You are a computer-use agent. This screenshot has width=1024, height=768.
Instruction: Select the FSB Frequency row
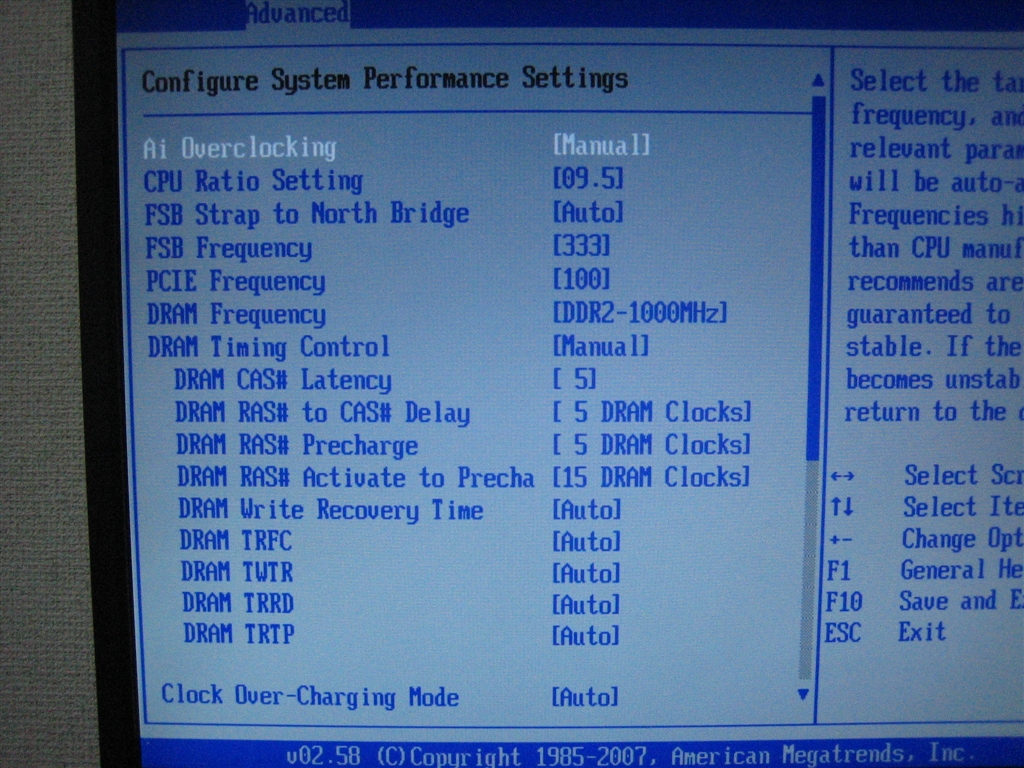229,248
